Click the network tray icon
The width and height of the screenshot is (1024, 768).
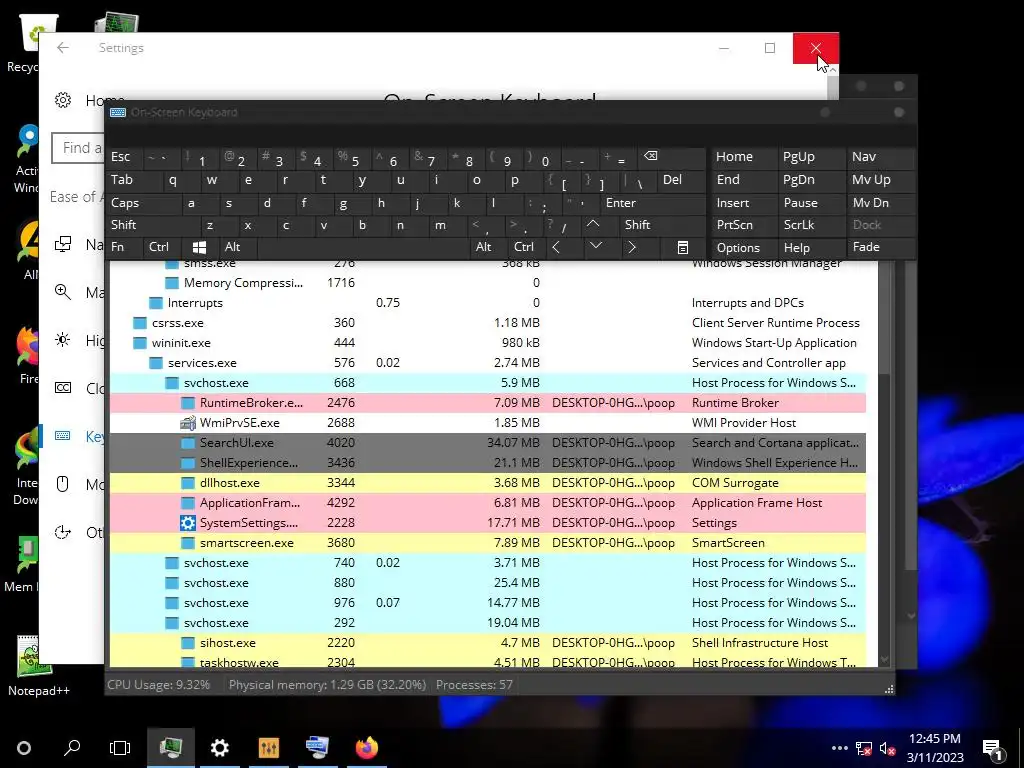(x=864, y=749)
